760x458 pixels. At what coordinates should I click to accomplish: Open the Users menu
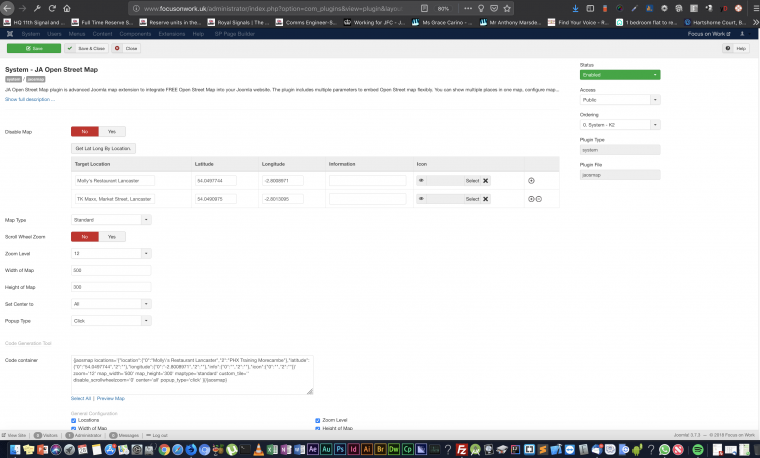pyautogui.click(x=54, y=34)
